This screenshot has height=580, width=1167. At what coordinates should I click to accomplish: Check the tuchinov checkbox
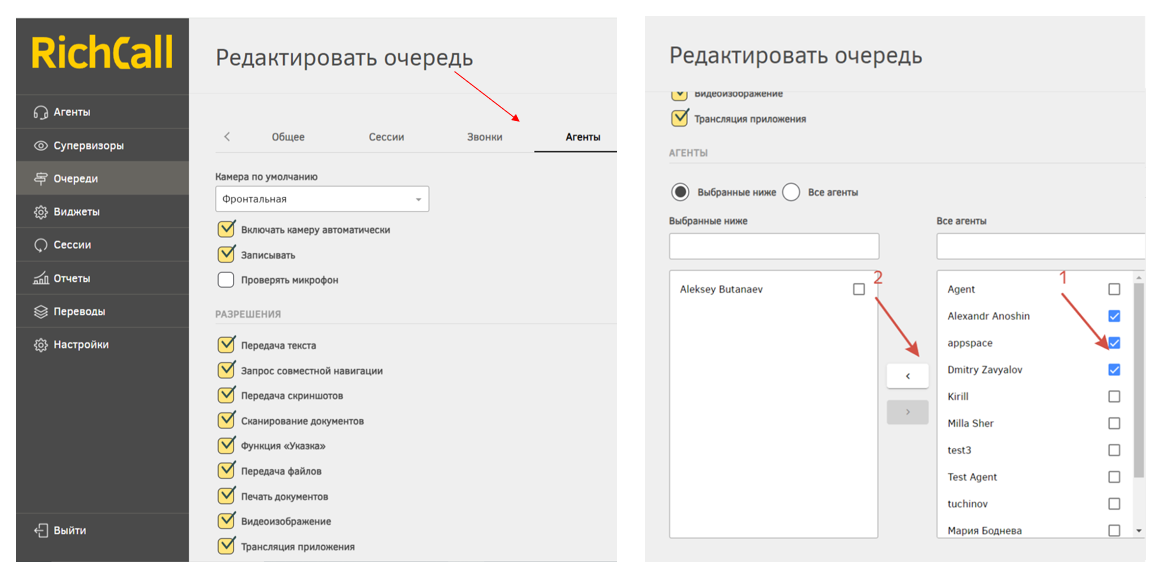1114,503
